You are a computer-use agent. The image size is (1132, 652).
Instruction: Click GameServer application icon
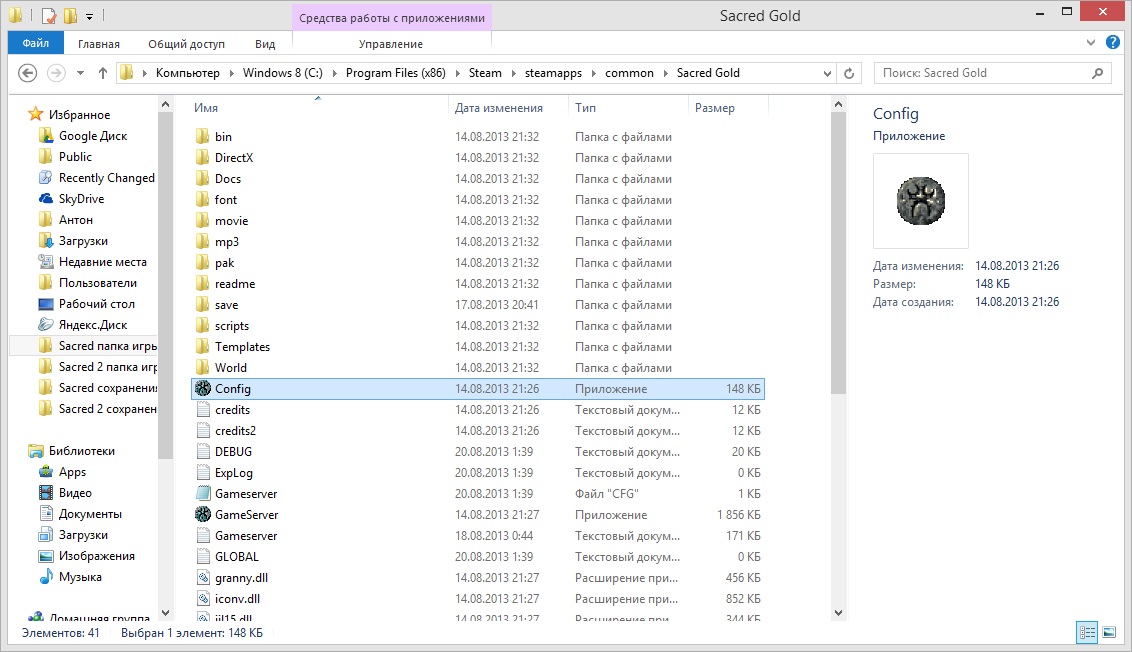203,515
